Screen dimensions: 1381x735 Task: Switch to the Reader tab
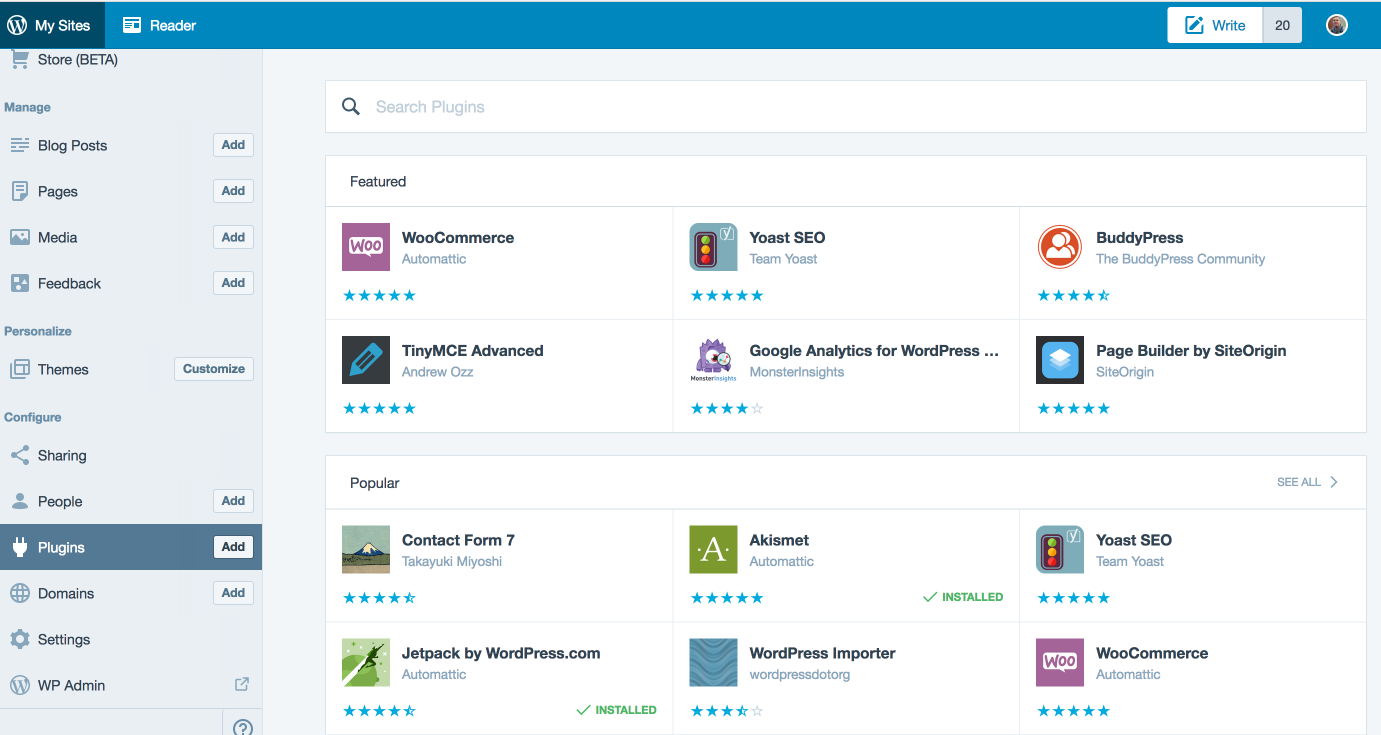coord(160,25)
